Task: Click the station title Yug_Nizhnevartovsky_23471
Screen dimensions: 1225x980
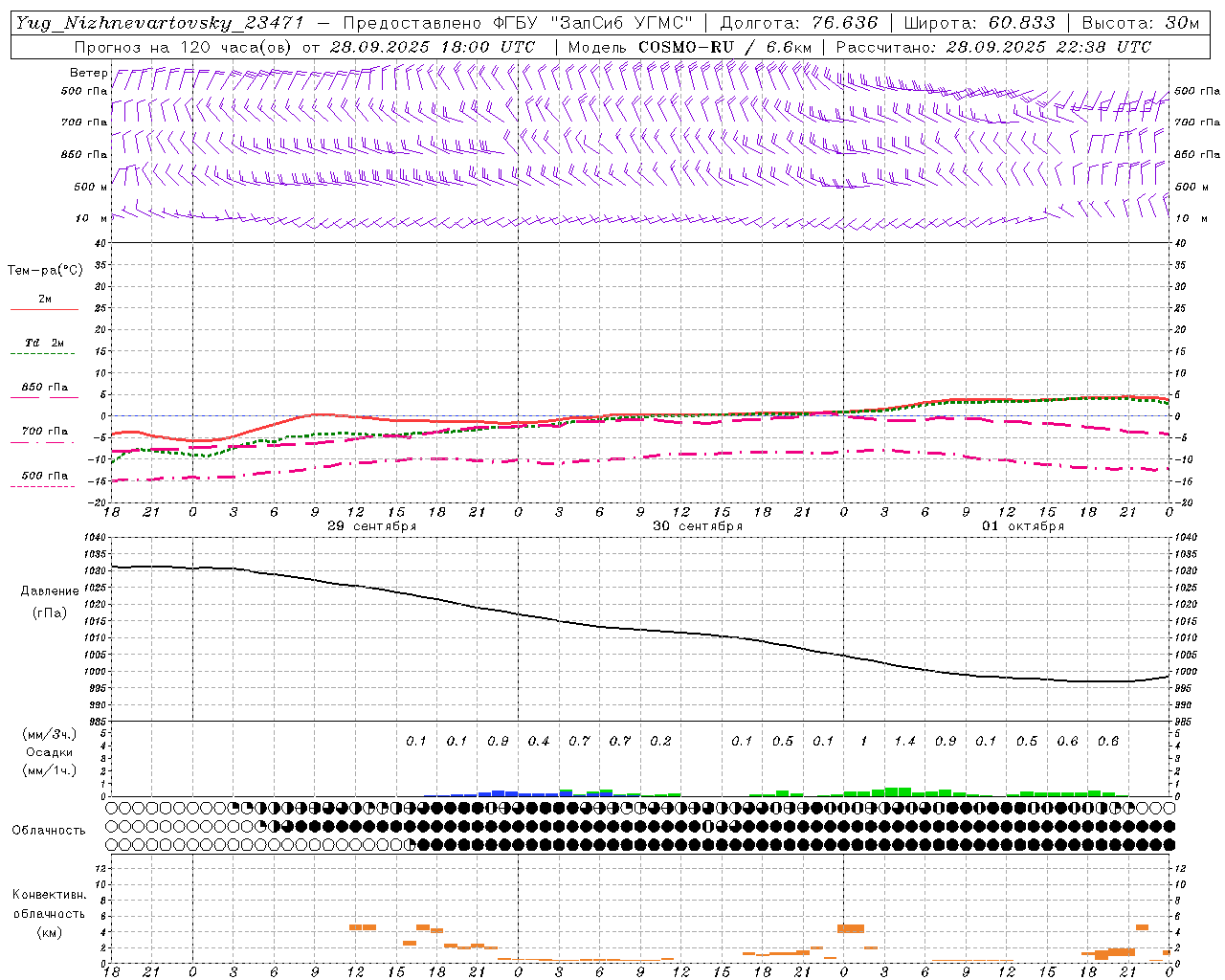Action: coord(161,23)
